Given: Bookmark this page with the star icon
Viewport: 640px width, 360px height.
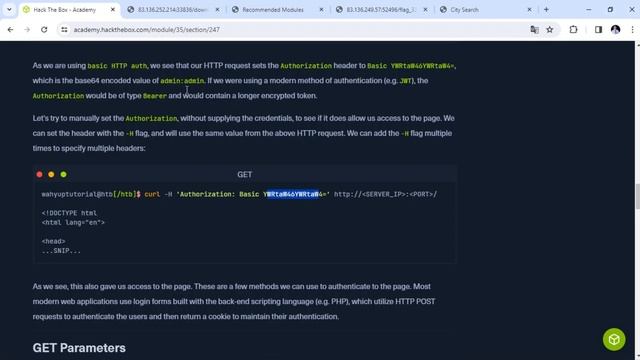Looking at the screenshot, I should (550, 29).
